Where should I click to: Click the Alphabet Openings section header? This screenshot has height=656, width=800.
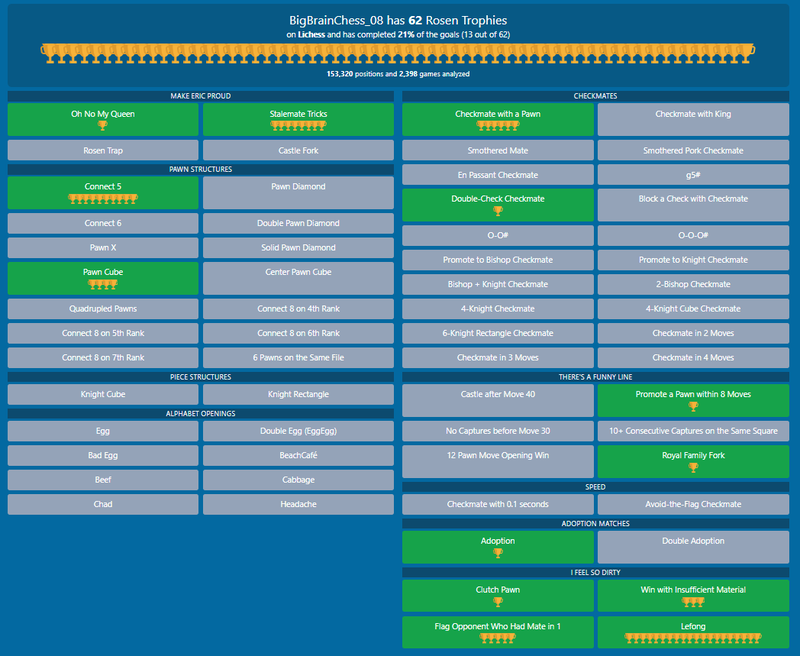click(x=200, y=413)
